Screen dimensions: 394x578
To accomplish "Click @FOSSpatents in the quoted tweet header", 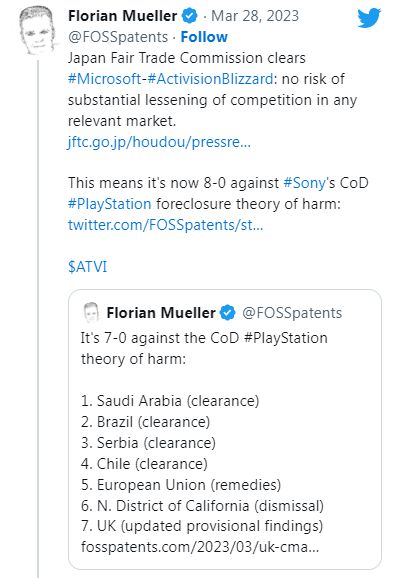I will (x=292, y=313).
